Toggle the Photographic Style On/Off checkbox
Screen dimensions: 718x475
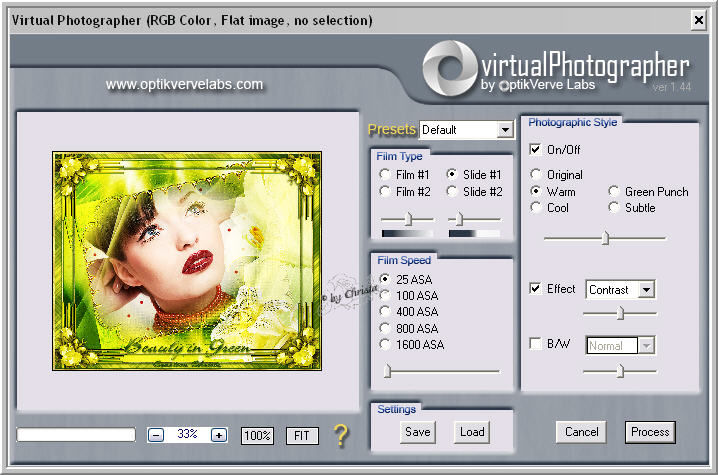[535, 149]
